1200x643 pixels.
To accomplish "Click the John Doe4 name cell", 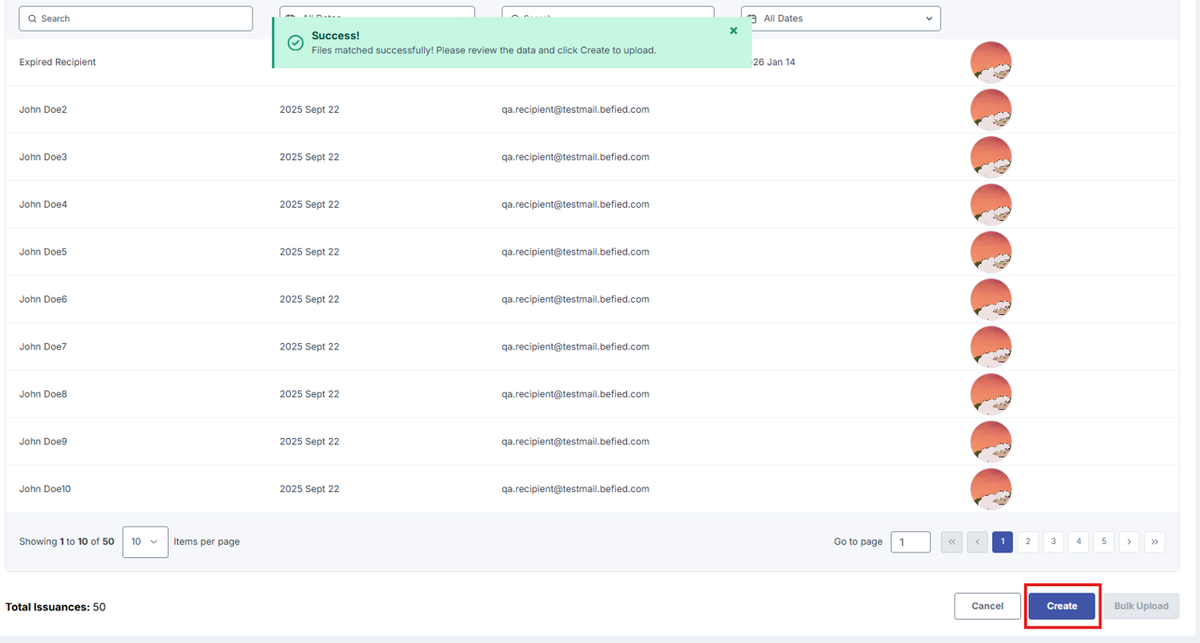I will point(43,204).
